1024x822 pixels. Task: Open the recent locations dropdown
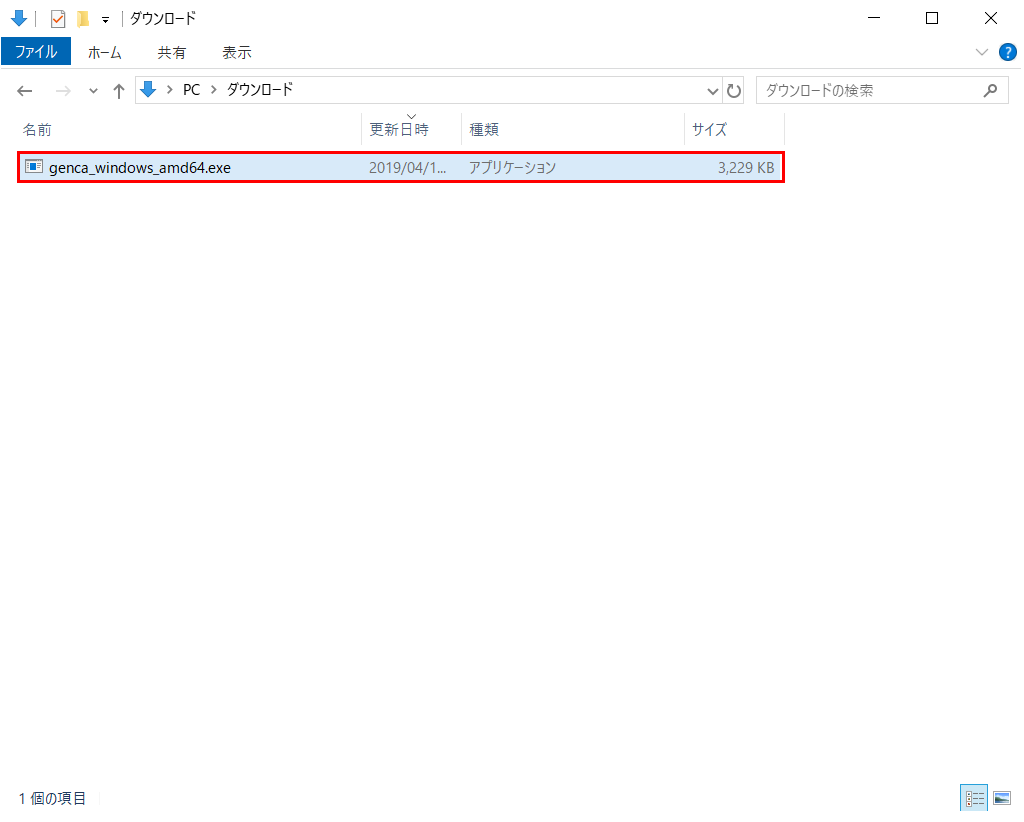94,91
